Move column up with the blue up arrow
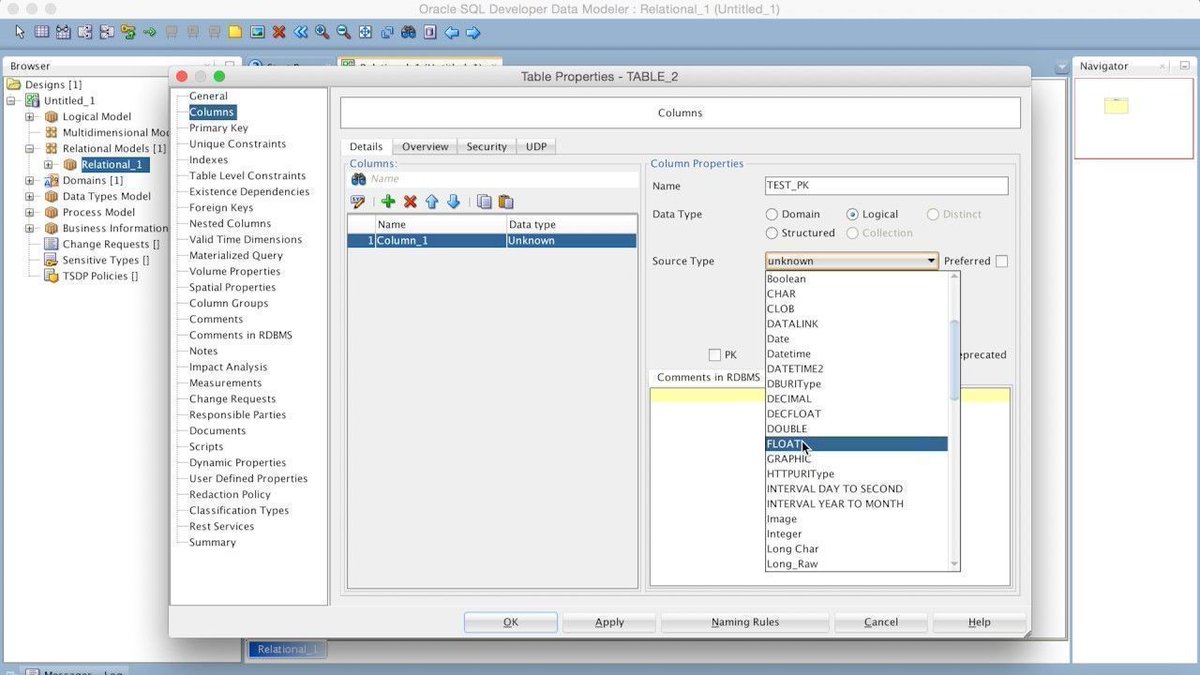 tap(432, 202)
